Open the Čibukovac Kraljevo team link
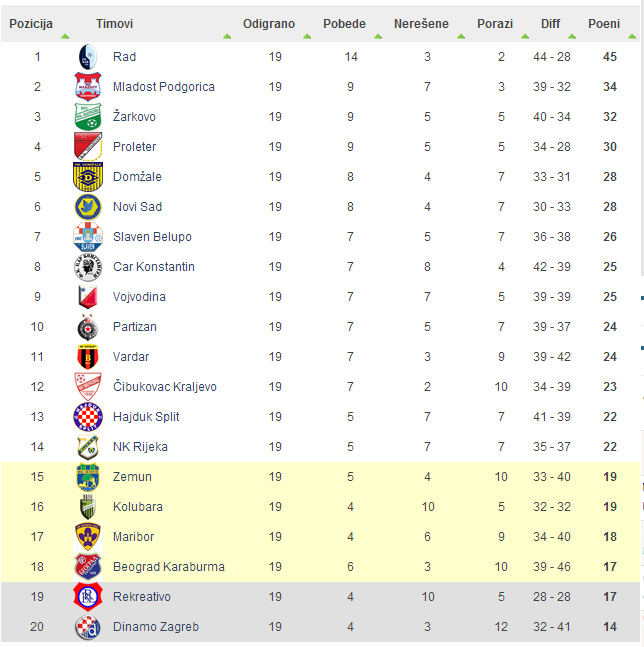This screenshot has width=644, height=647. [165, 387]
